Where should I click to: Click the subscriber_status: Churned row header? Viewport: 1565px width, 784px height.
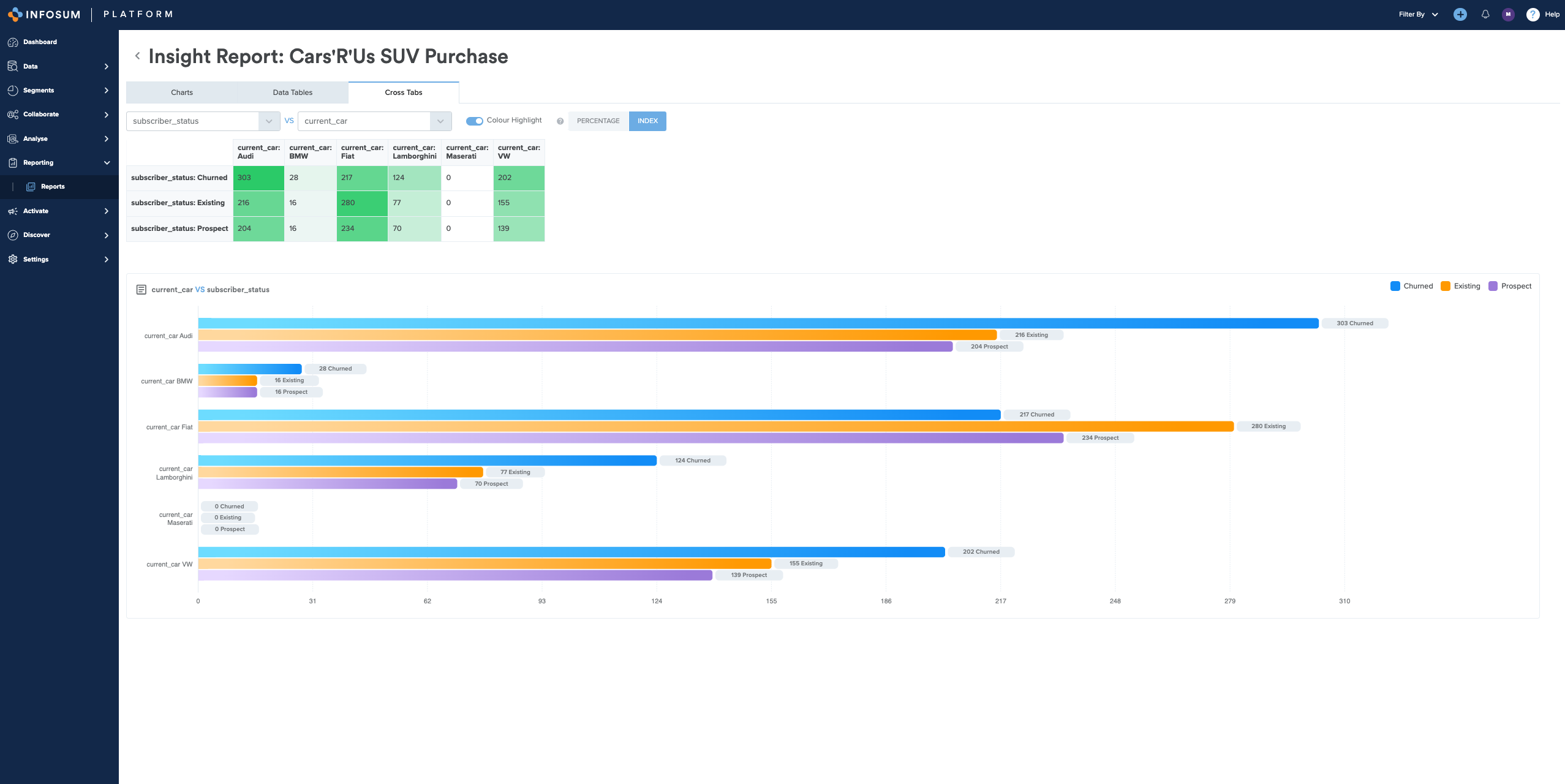pyautogui.click(x=179, y=178)
